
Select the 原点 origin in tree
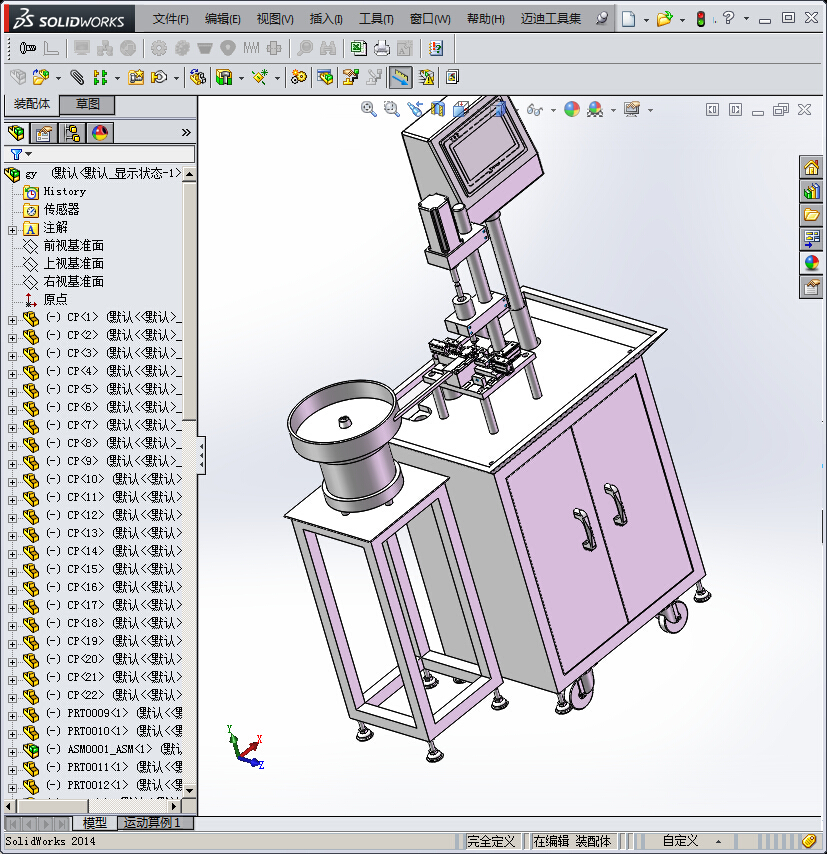point(56,300)
